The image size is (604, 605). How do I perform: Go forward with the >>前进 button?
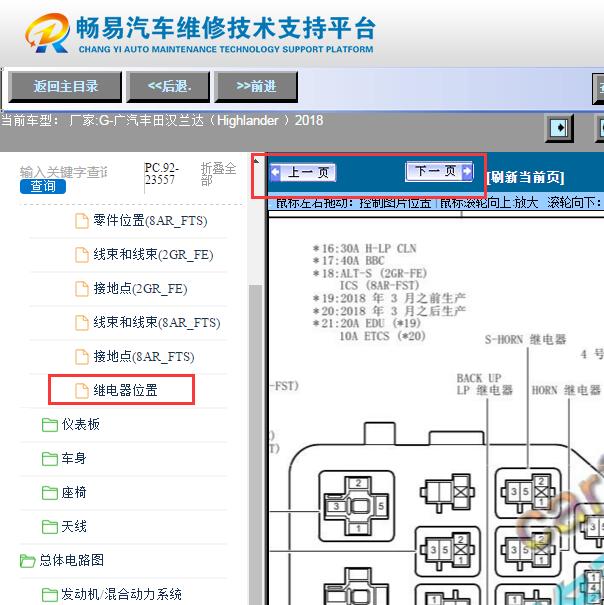tap(256, 86)
